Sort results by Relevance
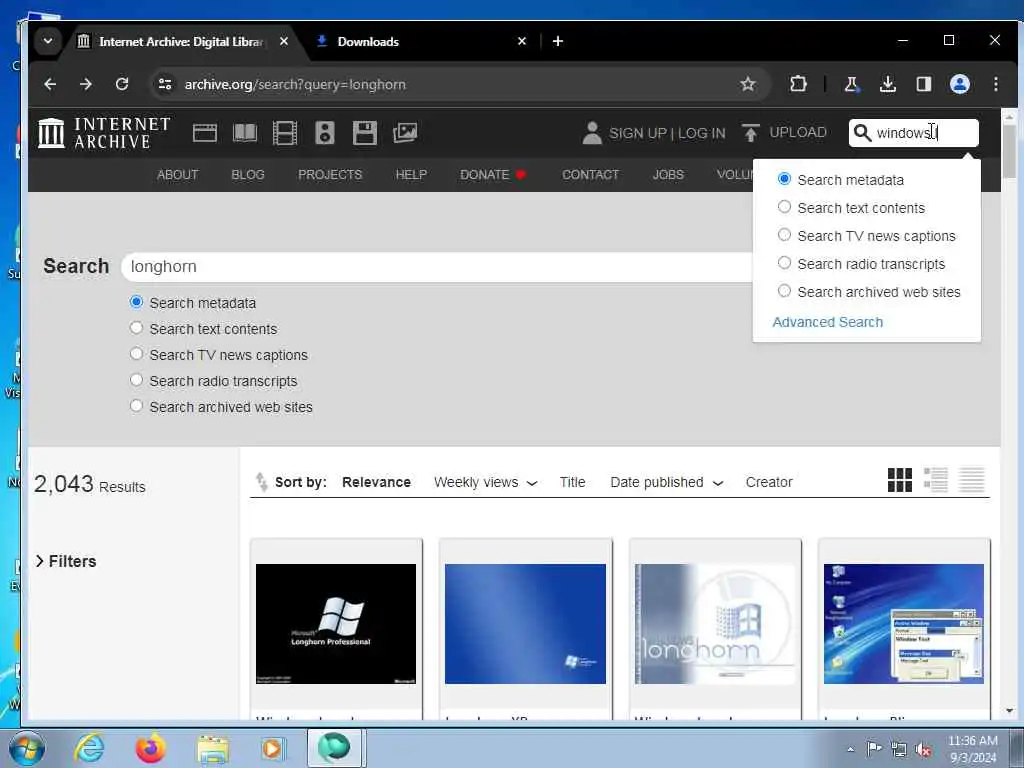1024x768 pixels. (376, 482)
